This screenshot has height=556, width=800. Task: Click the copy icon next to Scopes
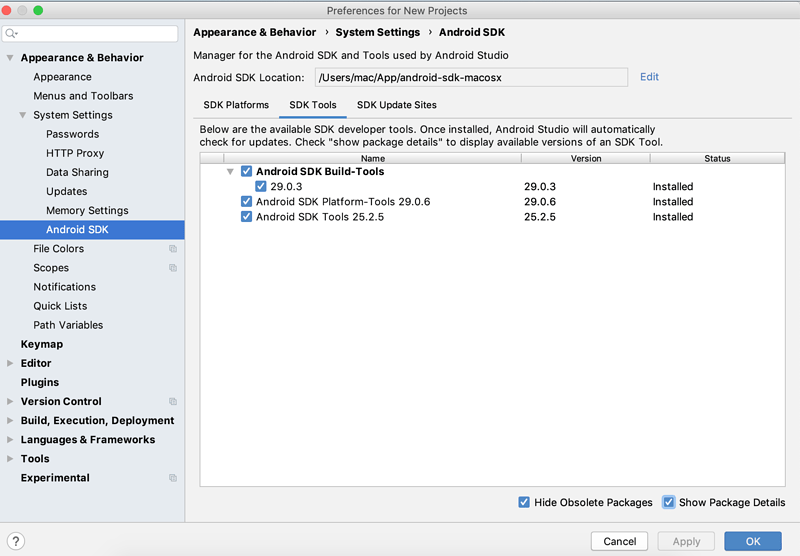click(173, 268)
